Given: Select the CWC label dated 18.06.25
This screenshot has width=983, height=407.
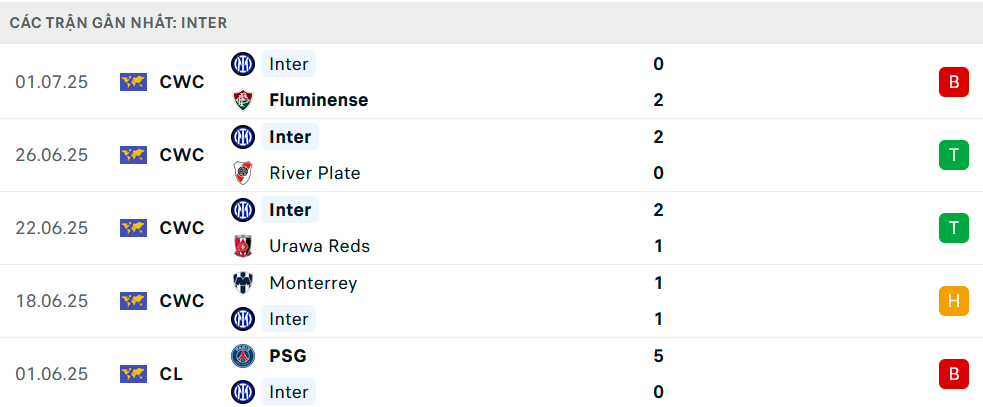Looking at the screenshot, I should (x=182, y=301).
